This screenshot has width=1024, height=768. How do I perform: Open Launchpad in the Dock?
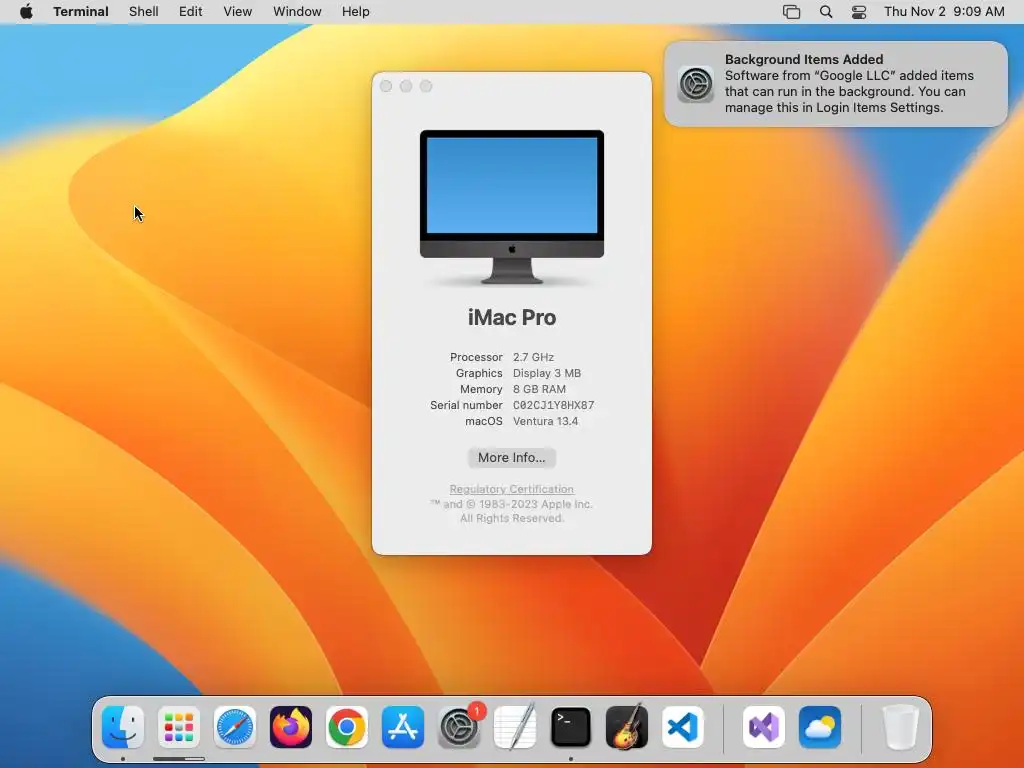(x=179, y=727)
